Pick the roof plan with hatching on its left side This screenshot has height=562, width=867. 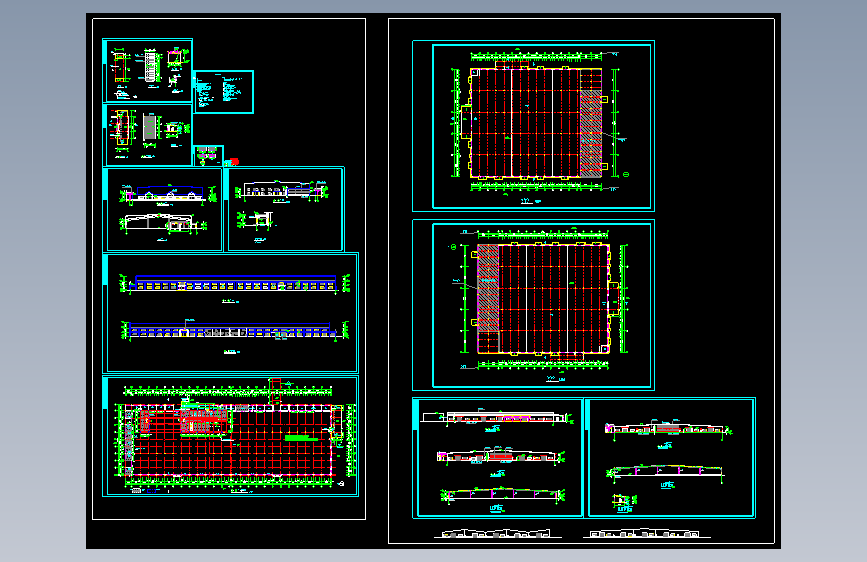point(534,305)
